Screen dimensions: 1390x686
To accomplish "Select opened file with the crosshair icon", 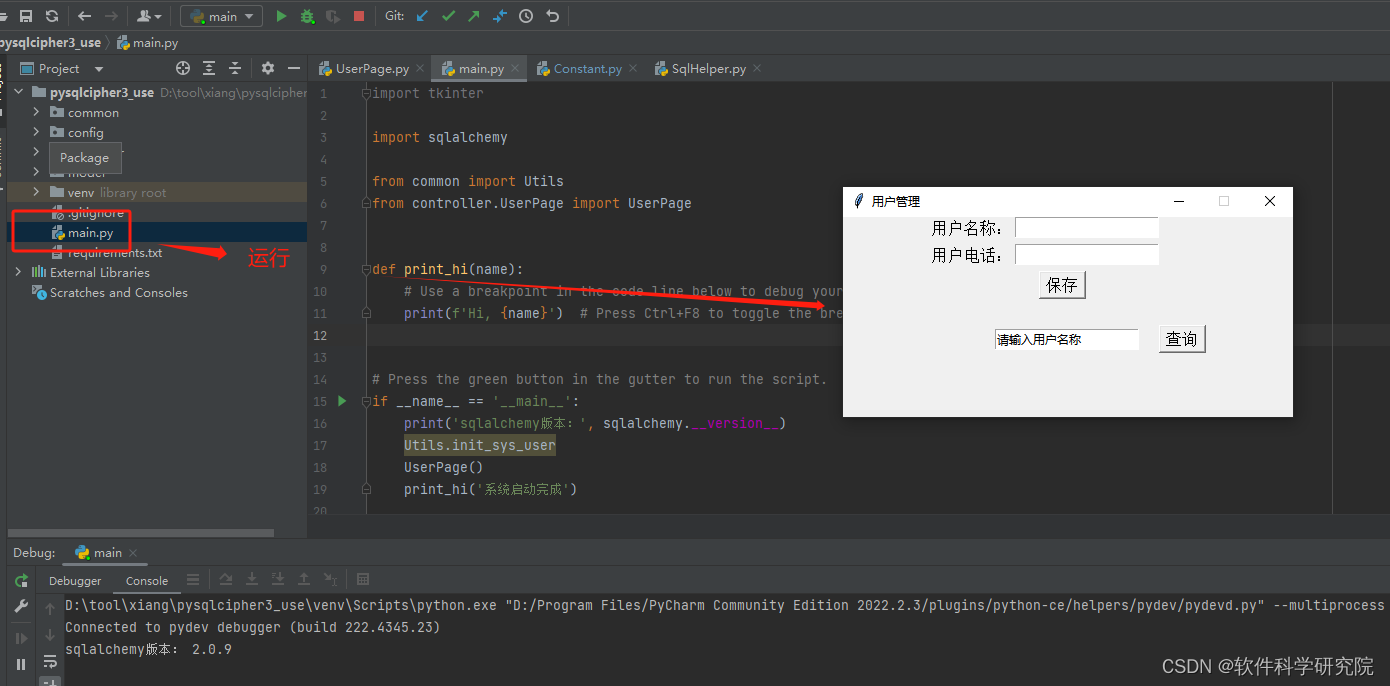I will point(183,68).
